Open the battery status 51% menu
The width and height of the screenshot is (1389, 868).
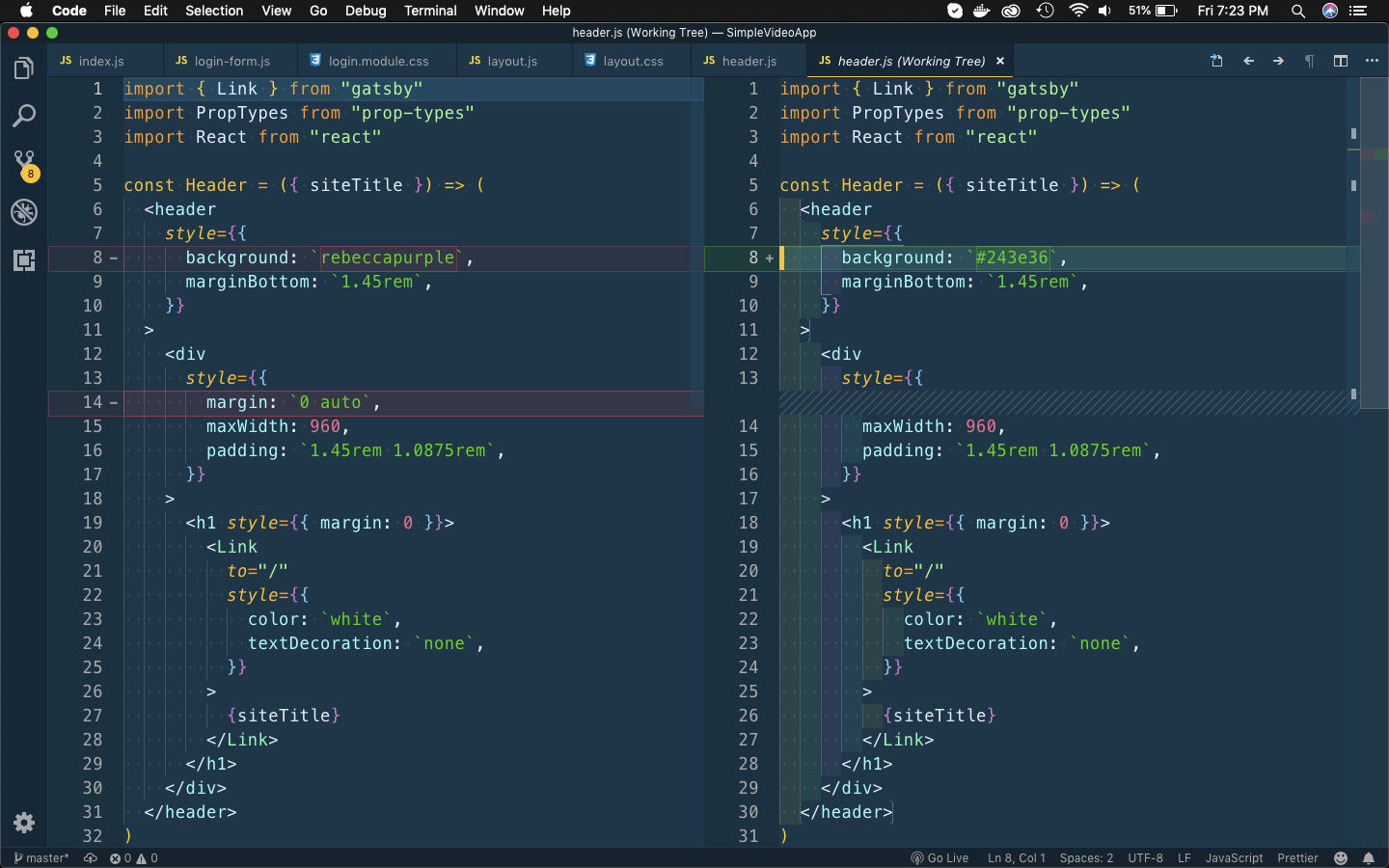pyautogui.click(x=1154, y=11)
